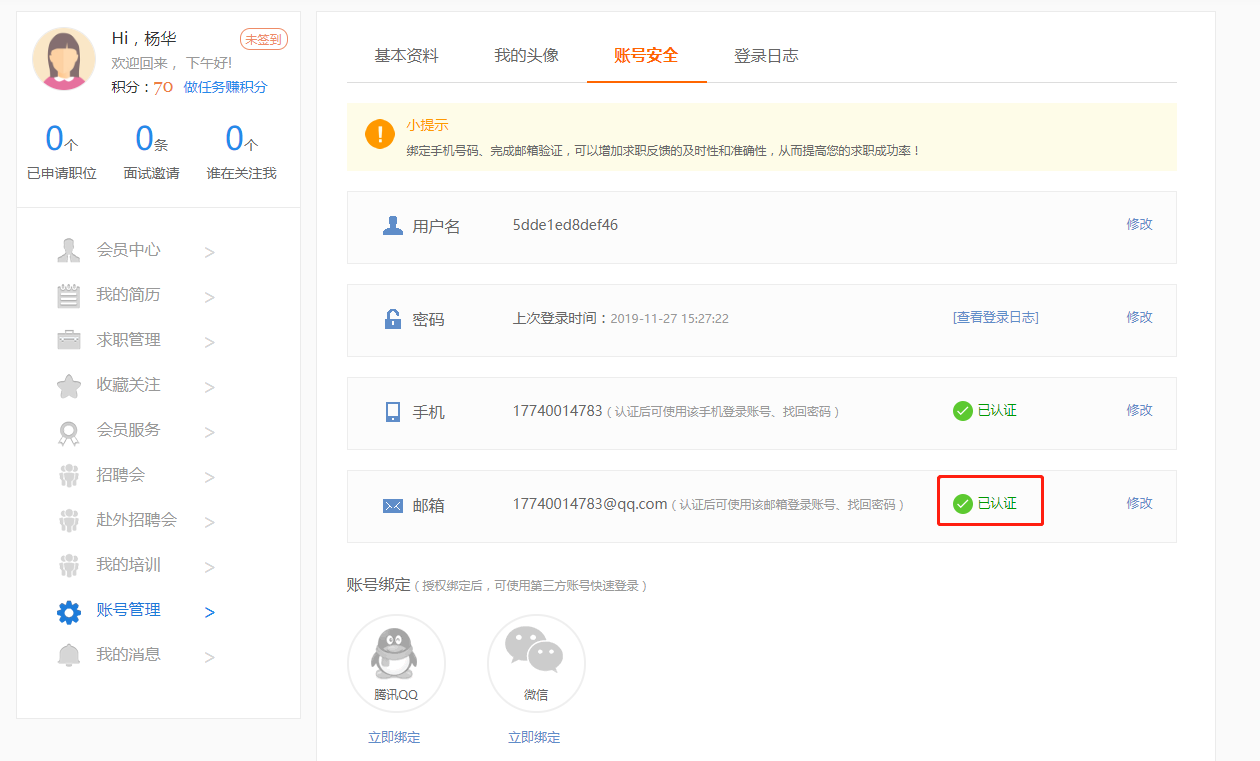
Task: Click the 未签到 sign-in button
Action: (x=264, y=39)
